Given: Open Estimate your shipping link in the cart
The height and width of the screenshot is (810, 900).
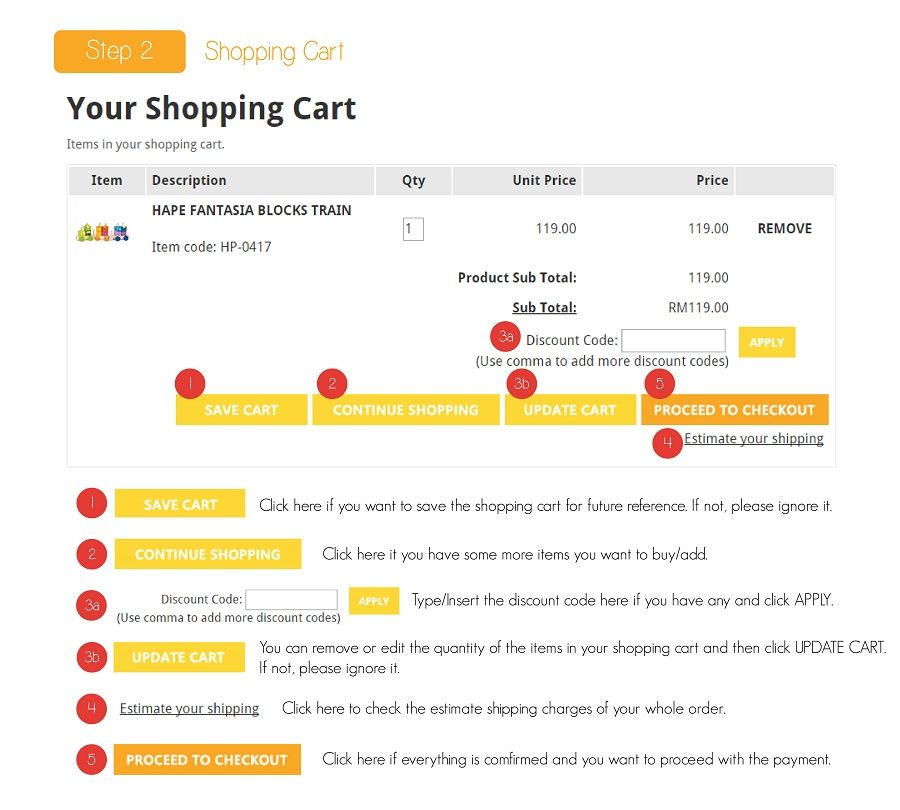Looking at the screenshot, I should 754,439.
